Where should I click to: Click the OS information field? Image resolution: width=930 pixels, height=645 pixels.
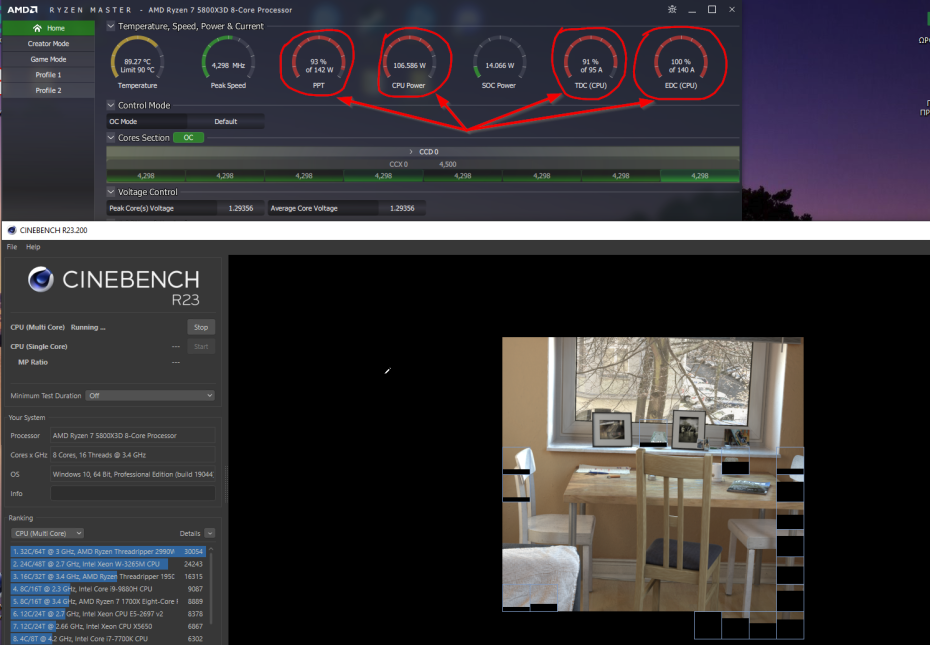tap(133, 475)
